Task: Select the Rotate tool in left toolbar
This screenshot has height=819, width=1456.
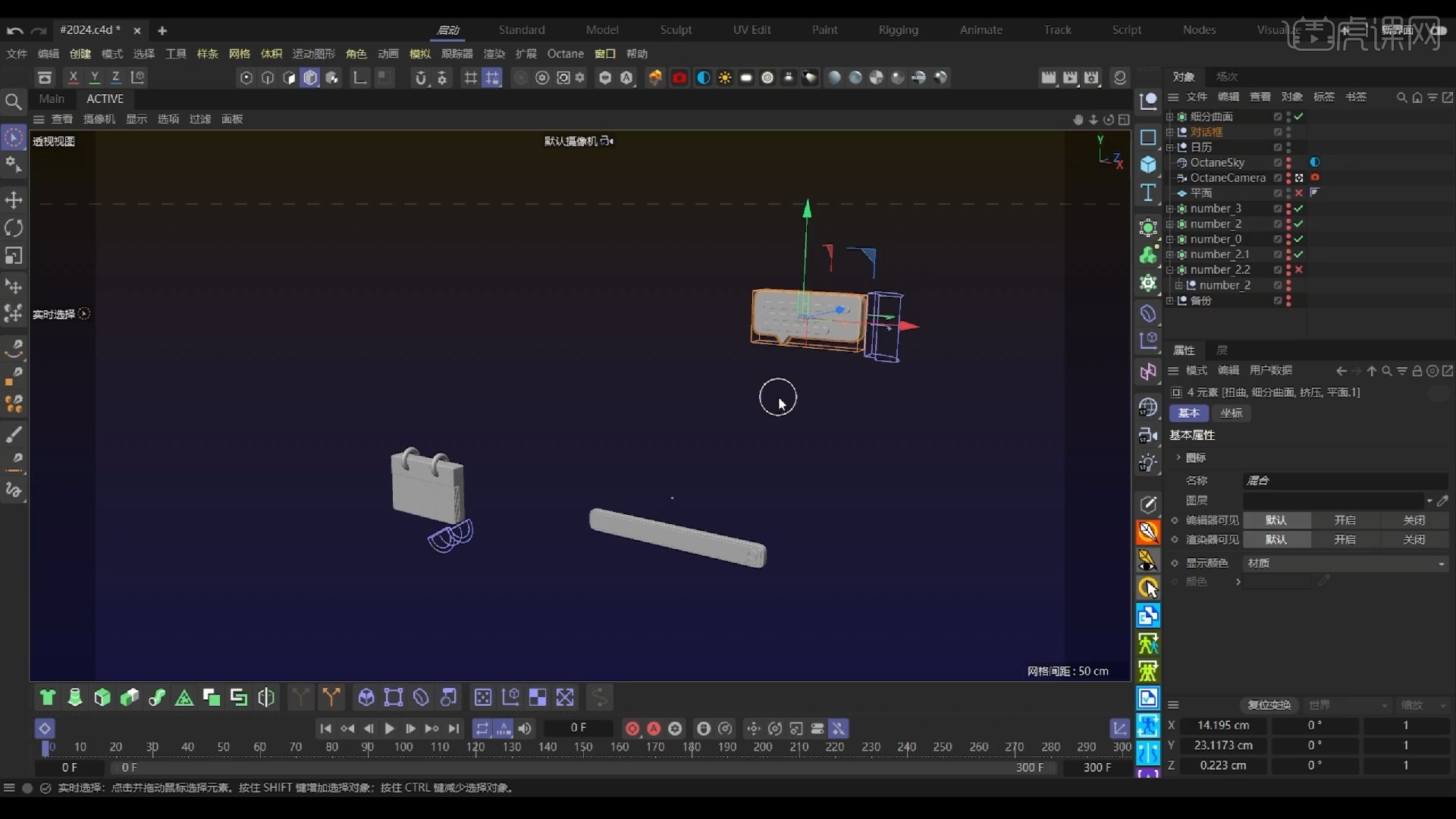Action: tap(14, 227)
